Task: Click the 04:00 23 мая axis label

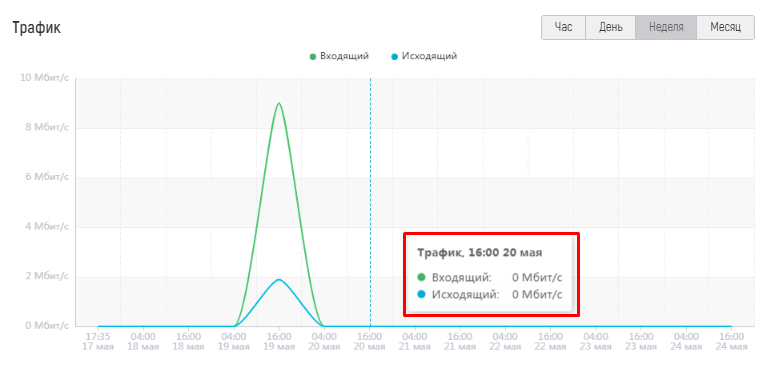Action: [596, 342]
